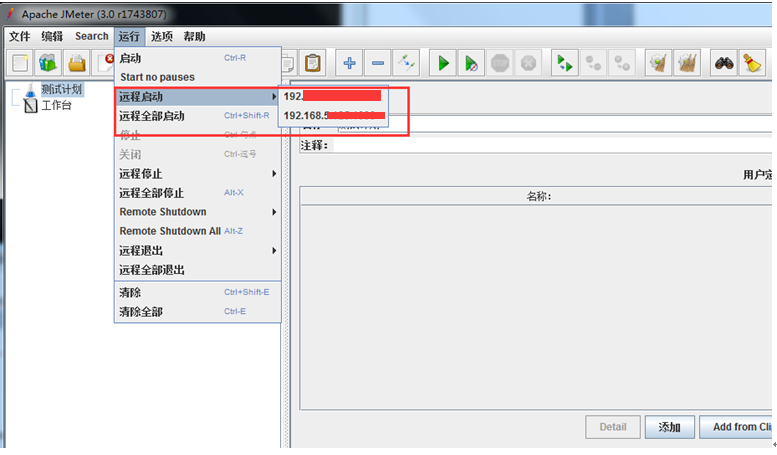This screenshot has width=777, height=455.
Task: Expand the Remote Shutdown submenu
Action: 198,212
